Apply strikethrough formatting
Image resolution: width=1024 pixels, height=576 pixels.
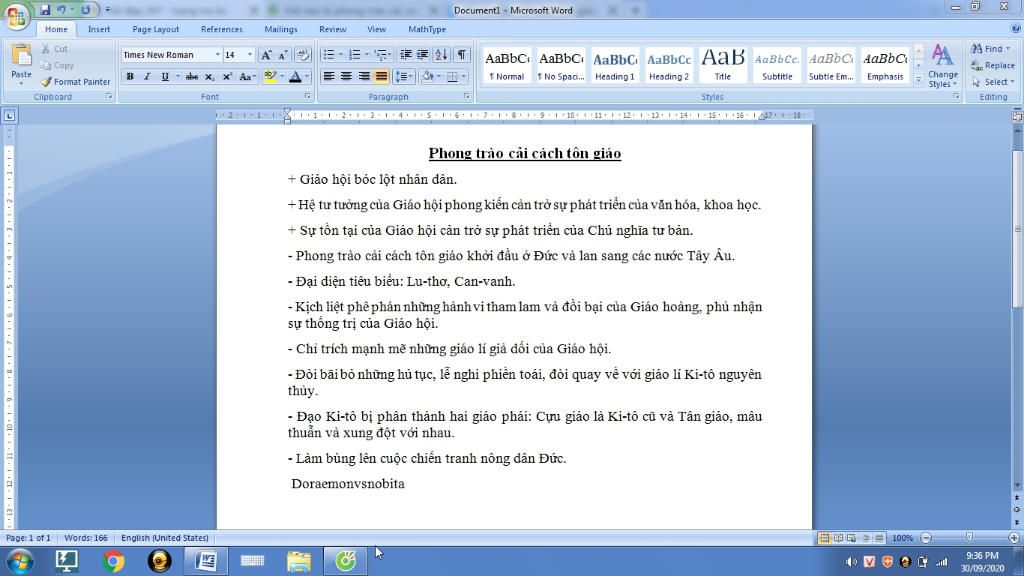(191, 77)
